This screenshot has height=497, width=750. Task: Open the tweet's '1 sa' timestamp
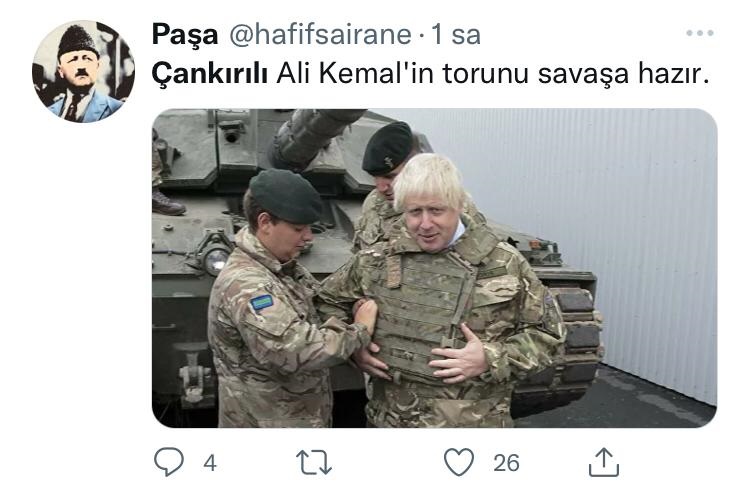[456, 35]
